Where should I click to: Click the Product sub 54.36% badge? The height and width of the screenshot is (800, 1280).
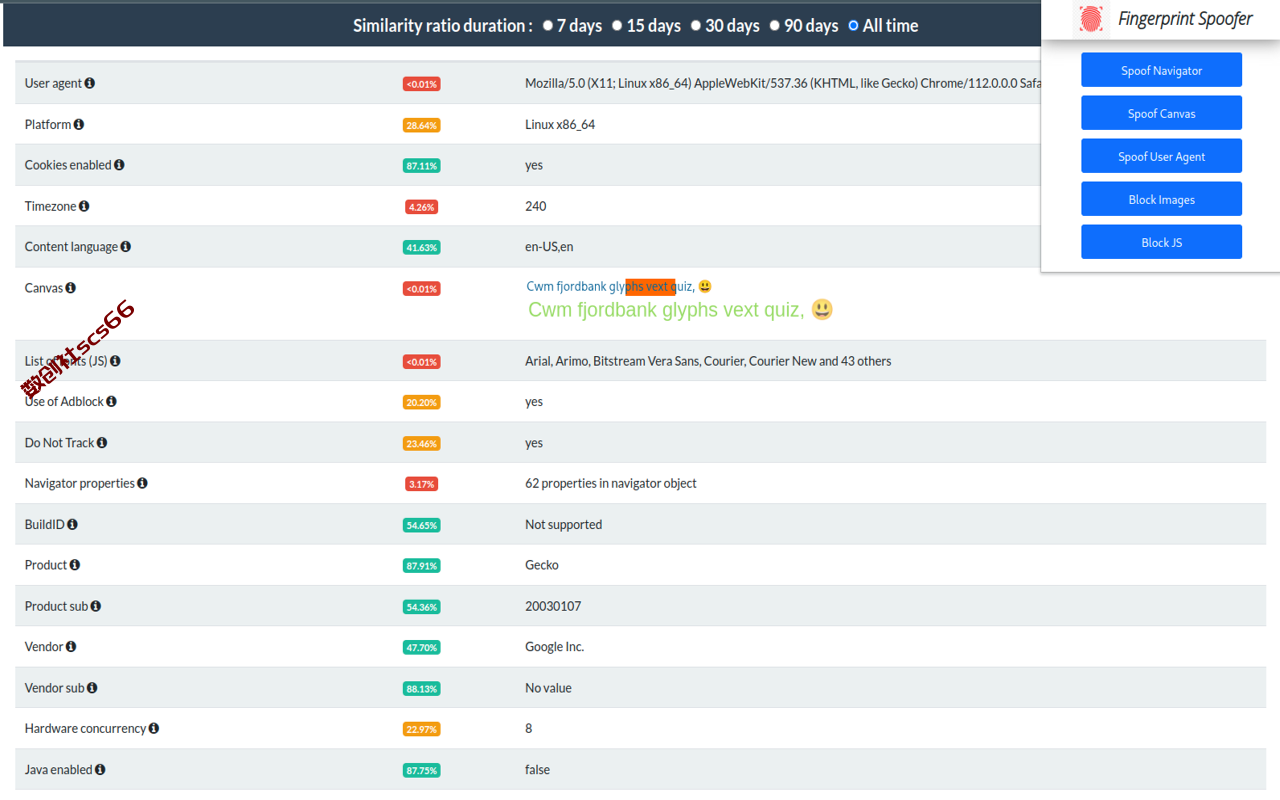[x=421, y=607]
